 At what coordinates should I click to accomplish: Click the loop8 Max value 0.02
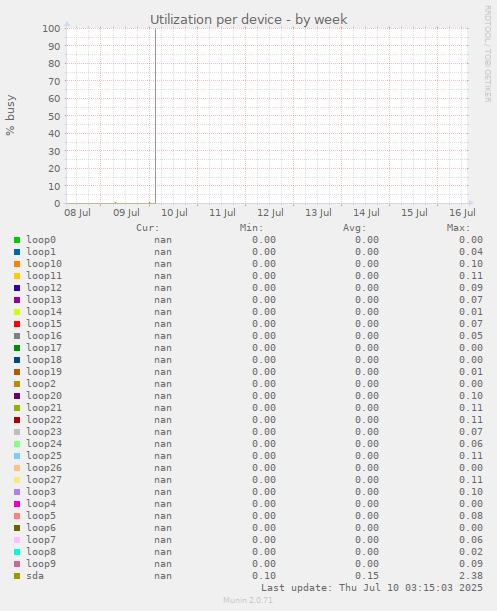471,552
